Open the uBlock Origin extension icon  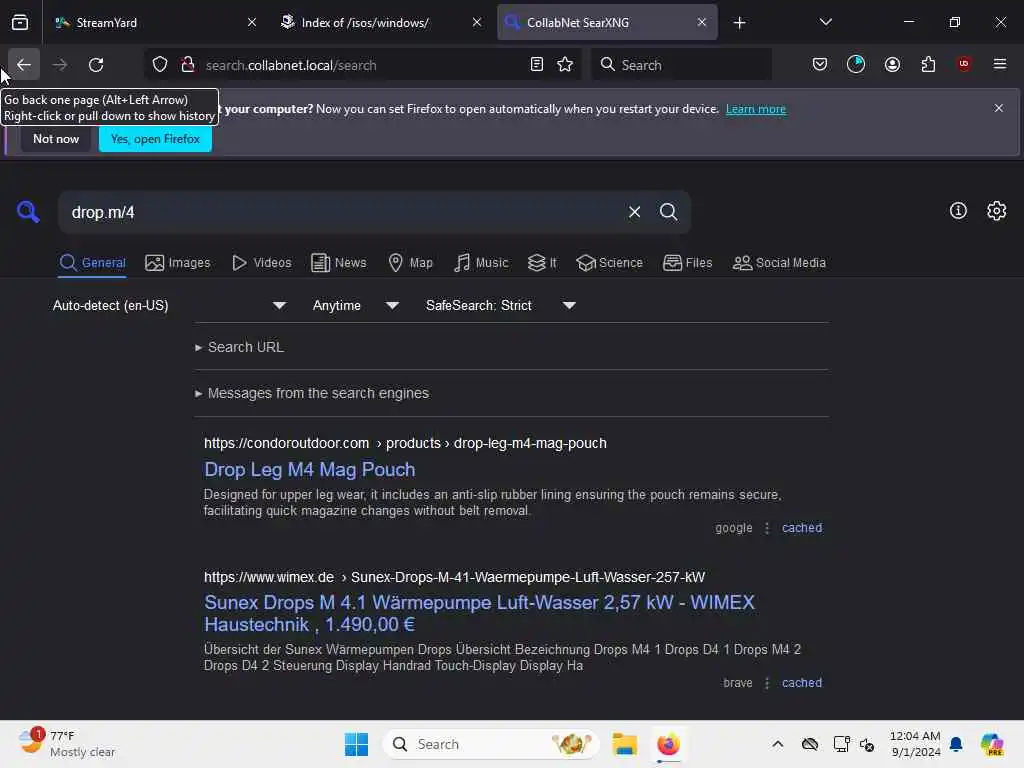[964, 64]
